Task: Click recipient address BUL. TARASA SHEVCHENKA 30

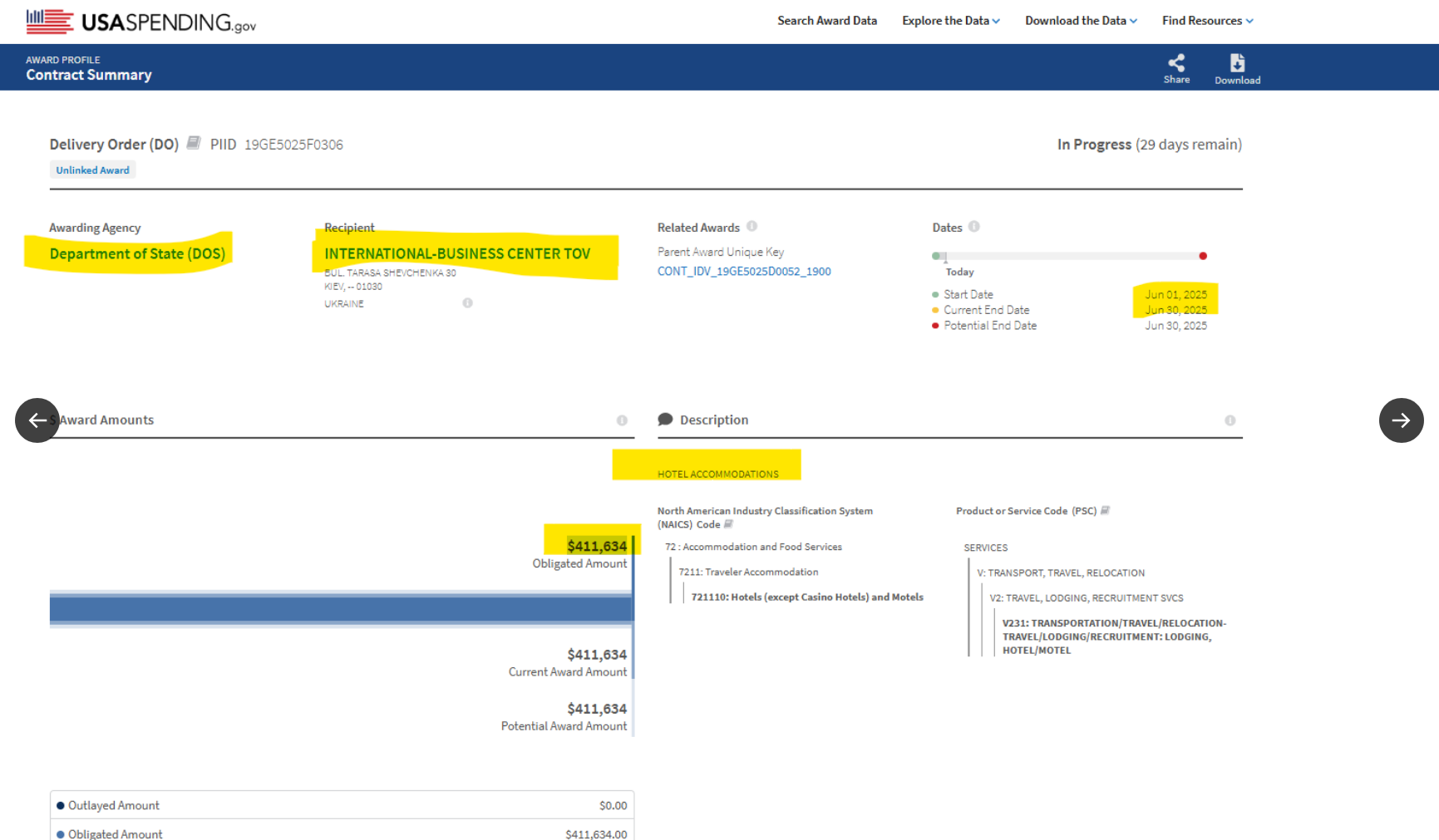Action: (390, 273)
